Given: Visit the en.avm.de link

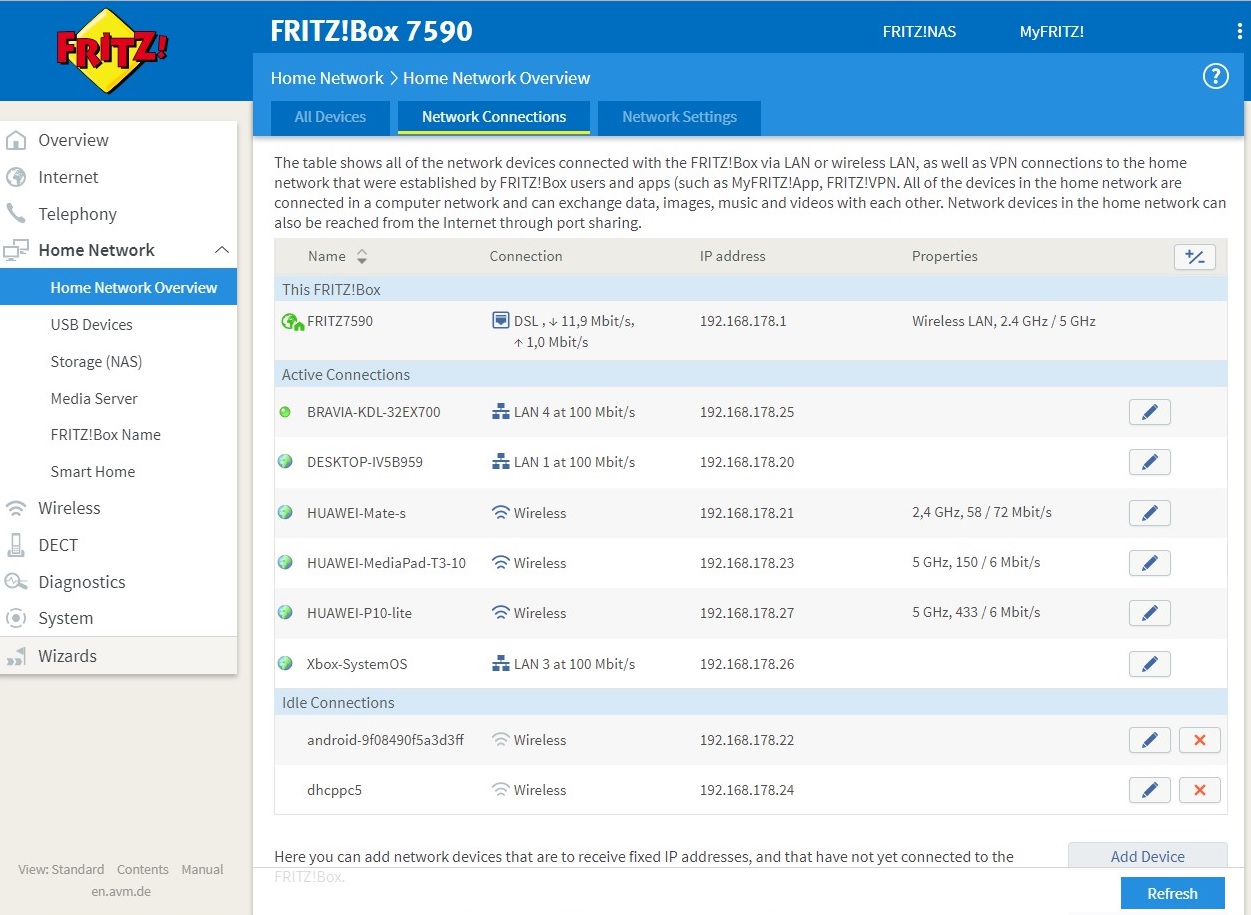Looking at the screenshot, I should pos(121,891).
